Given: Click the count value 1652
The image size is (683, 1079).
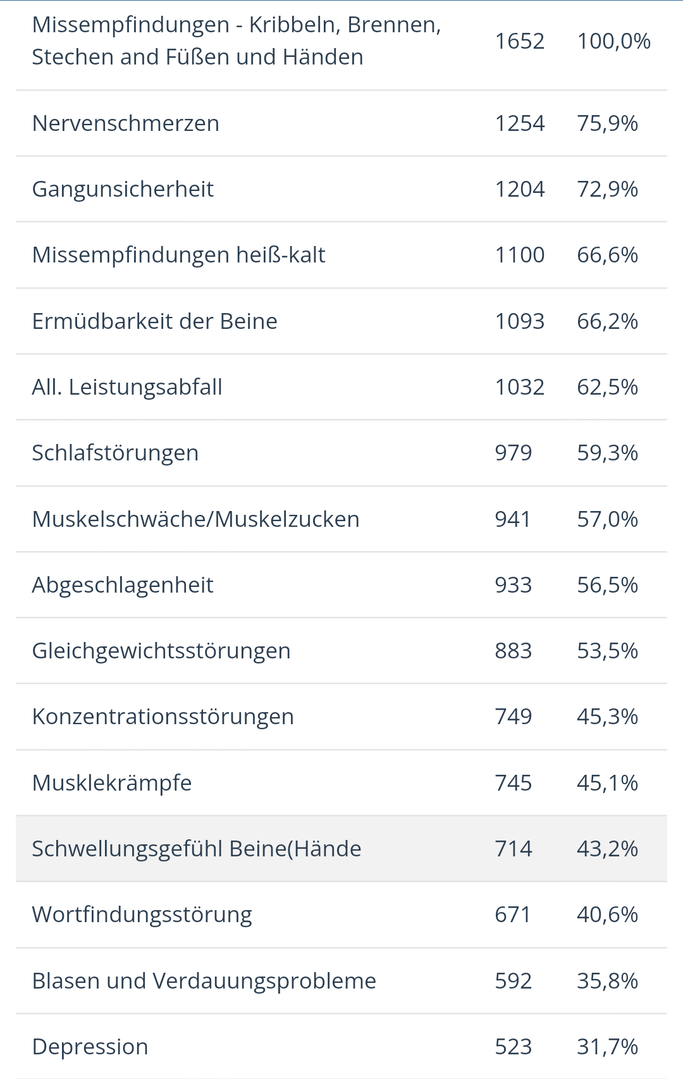Looking at the screenshot, I should coord(520,41).
